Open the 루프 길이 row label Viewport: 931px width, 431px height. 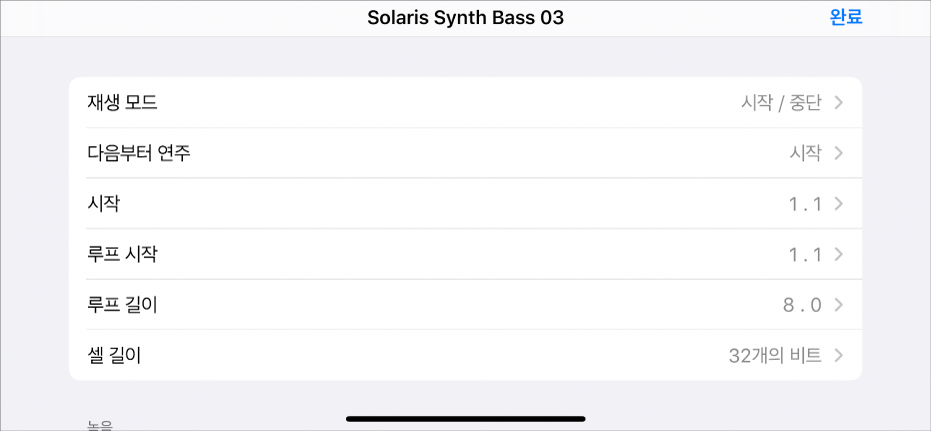click(x=123, y=305)
